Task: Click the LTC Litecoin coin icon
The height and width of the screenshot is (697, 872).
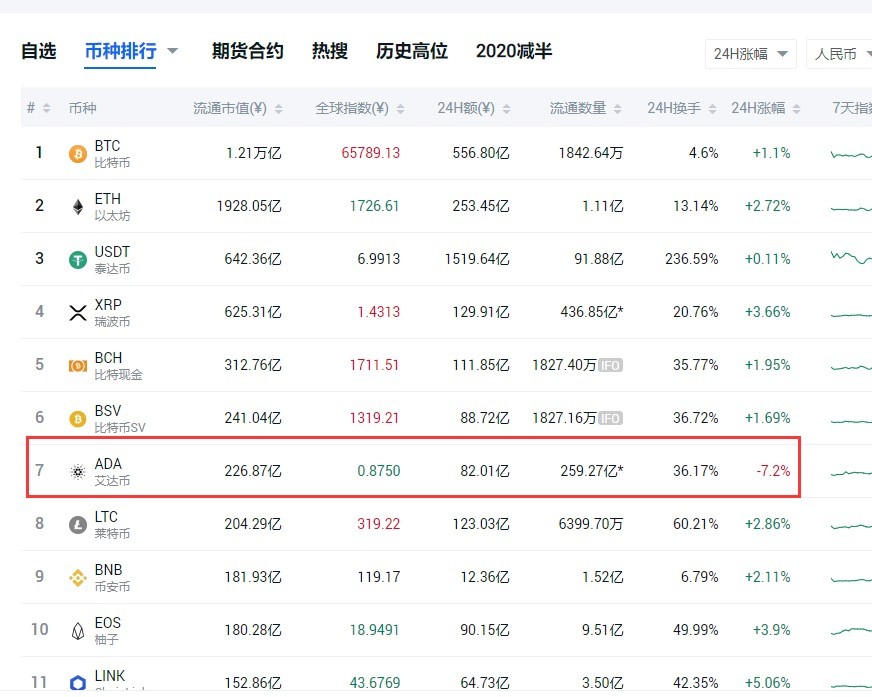Action: 75,524
